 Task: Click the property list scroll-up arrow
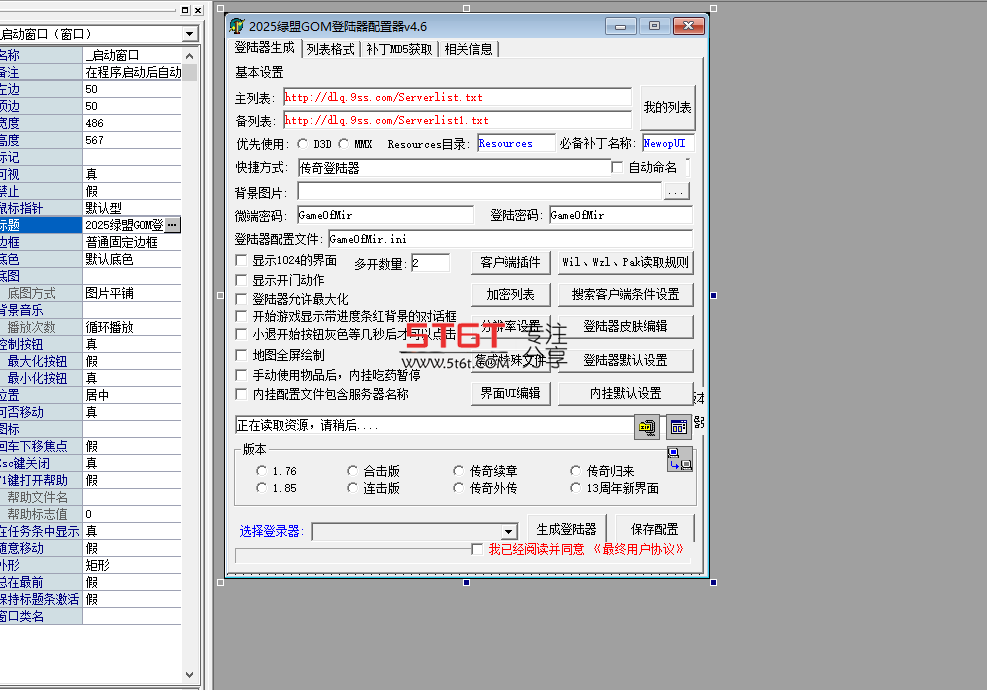click(x=189, y=55)
